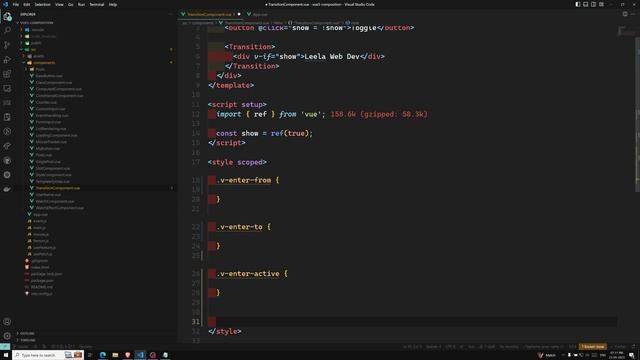Open the Accounts menu in activity bar
The height and width of the screenshot is (360, 640).
pos(7,322)
